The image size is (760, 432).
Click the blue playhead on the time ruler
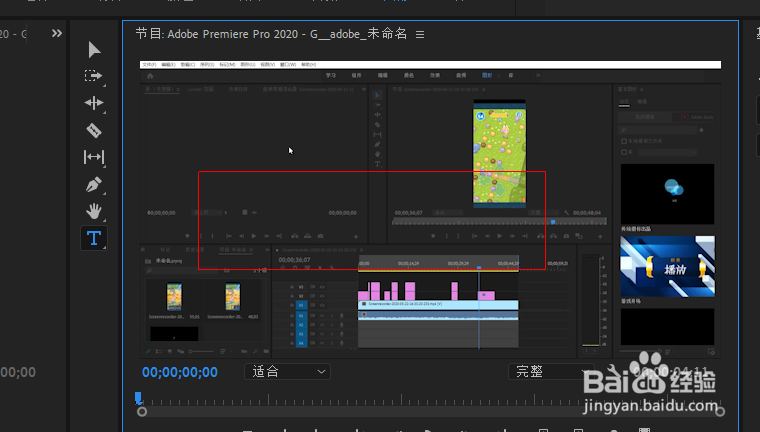(139, 399)
